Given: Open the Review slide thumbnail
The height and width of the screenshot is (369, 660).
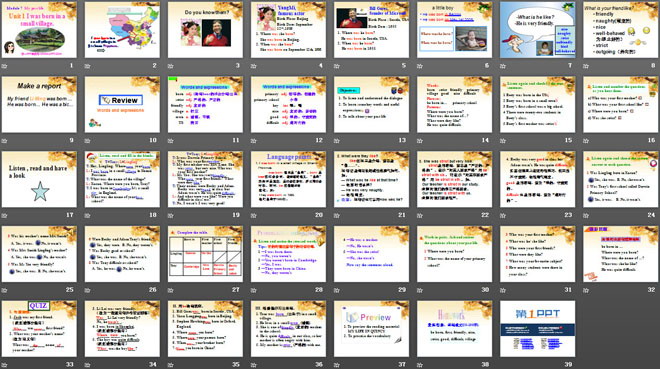Looking at the screenshot, I should pos(122,104).
